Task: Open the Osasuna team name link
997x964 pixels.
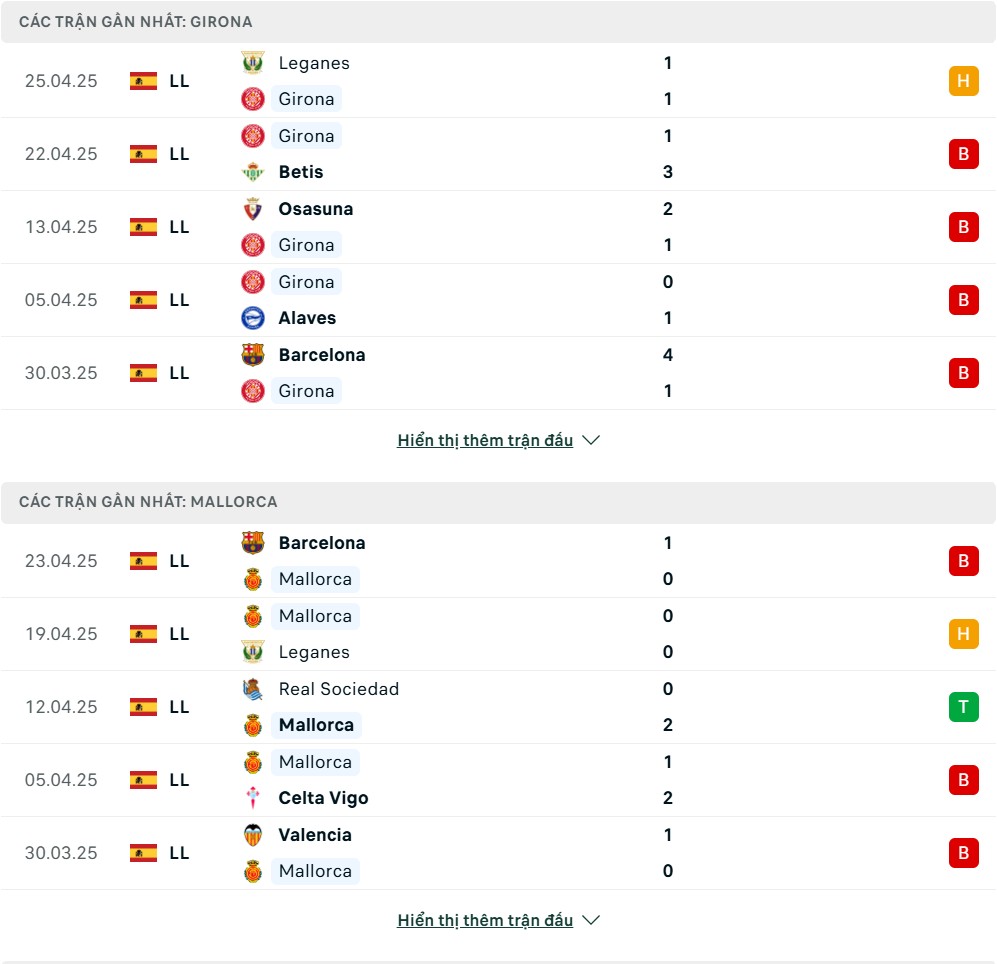Action: [315, 209]
